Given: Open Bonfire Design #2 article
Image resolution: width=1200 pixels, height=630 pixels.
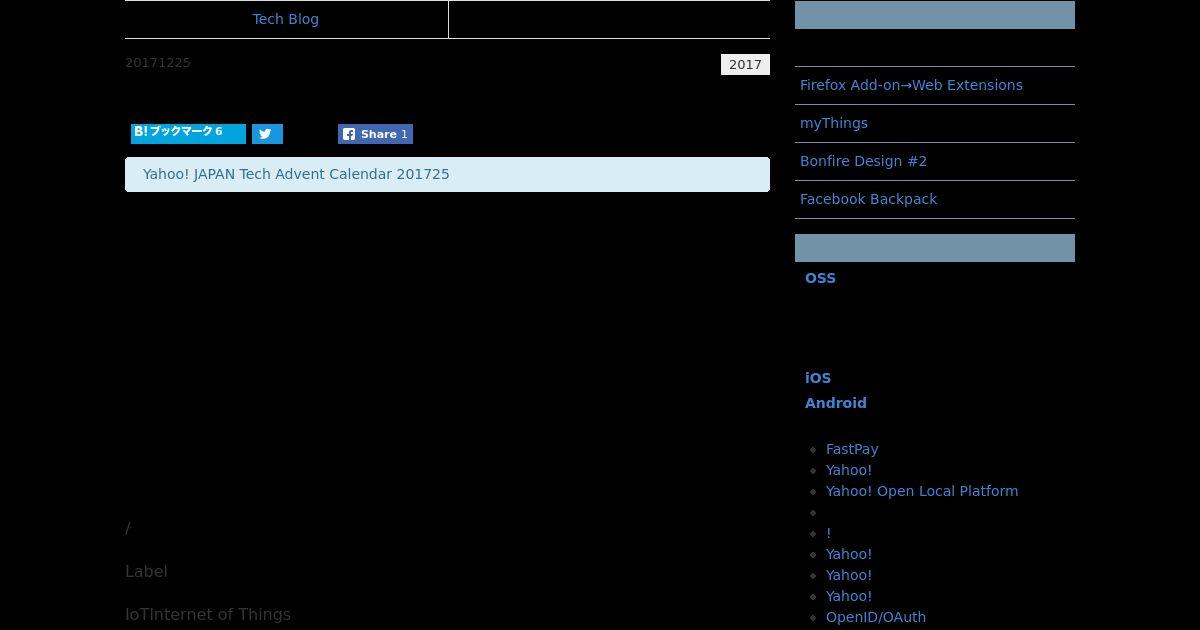Looking at the screenshot, I should coord(863,161).
